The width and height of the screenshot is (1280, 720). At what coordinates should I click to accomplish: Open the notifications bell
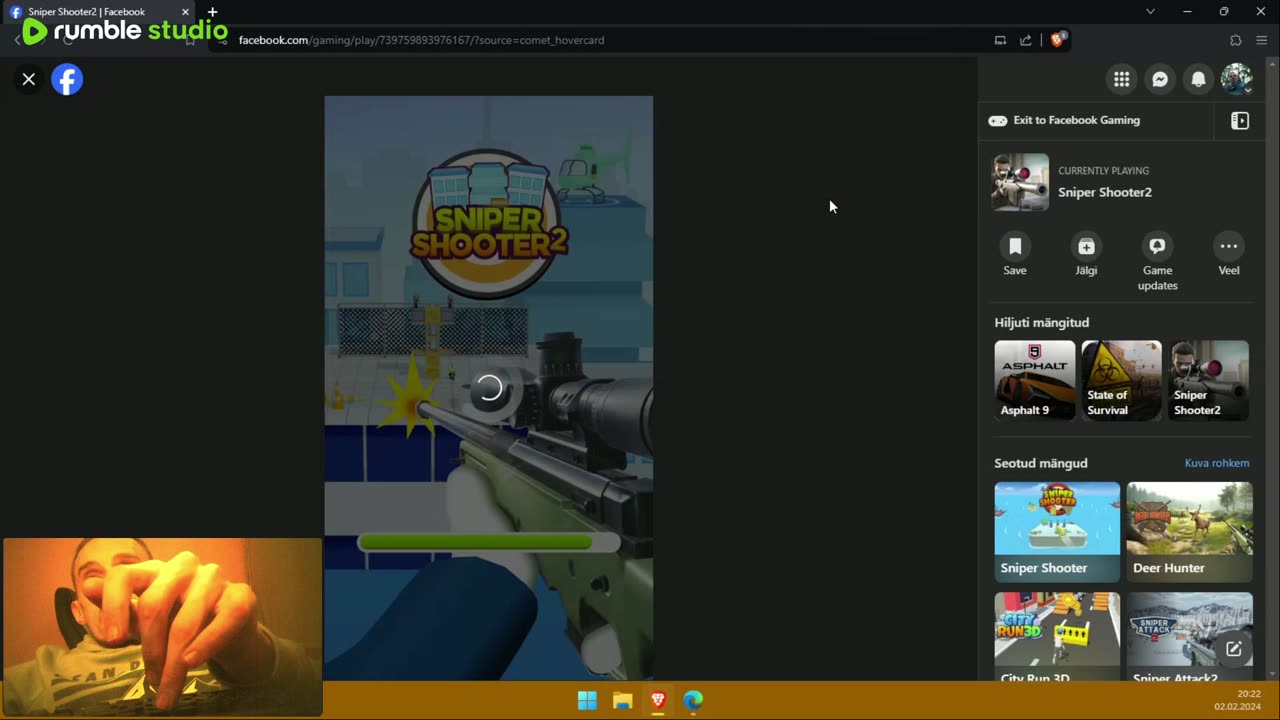click(x=1198, y=79)
